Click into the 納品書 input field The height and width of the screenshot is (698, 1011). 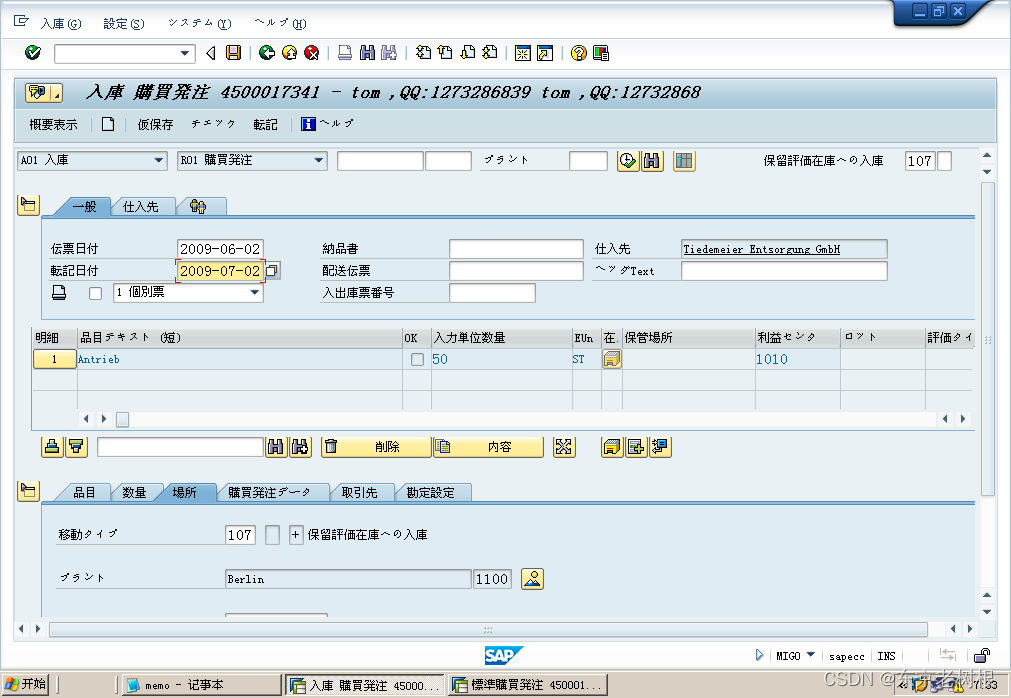[515, 249]
